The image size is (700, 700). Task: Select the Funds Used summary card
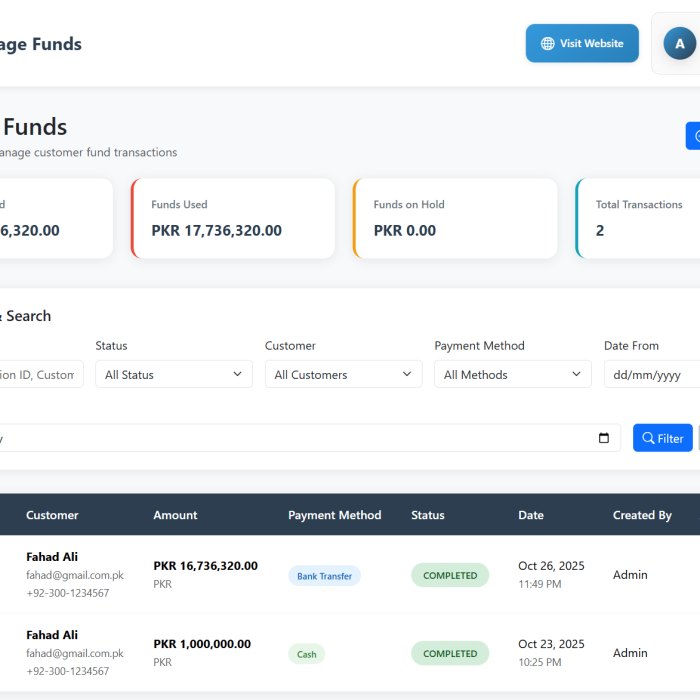coord(232,219)
